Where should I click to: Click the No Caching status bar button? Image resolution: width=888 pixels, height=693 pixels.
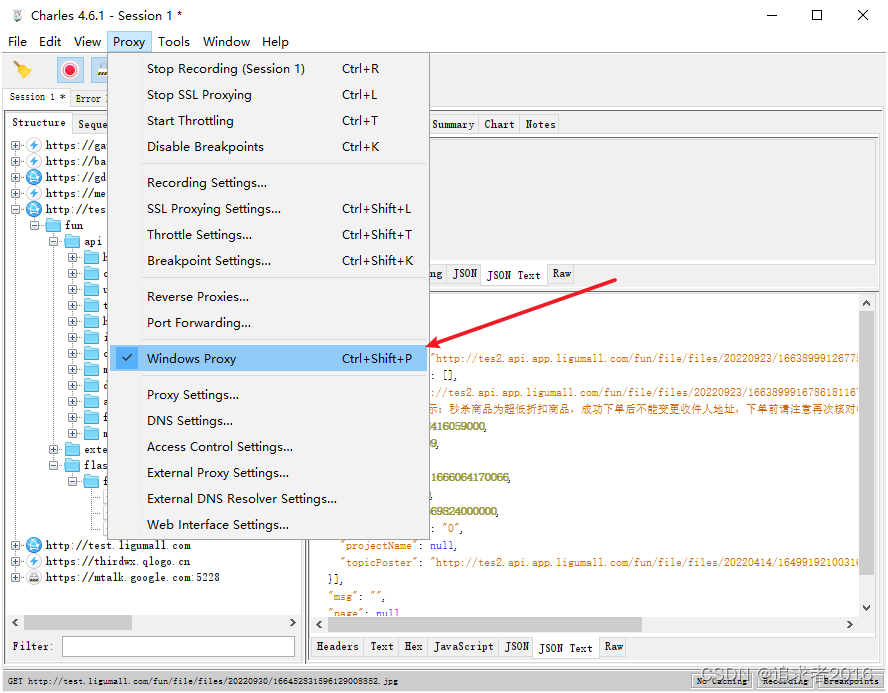[722, 681]
